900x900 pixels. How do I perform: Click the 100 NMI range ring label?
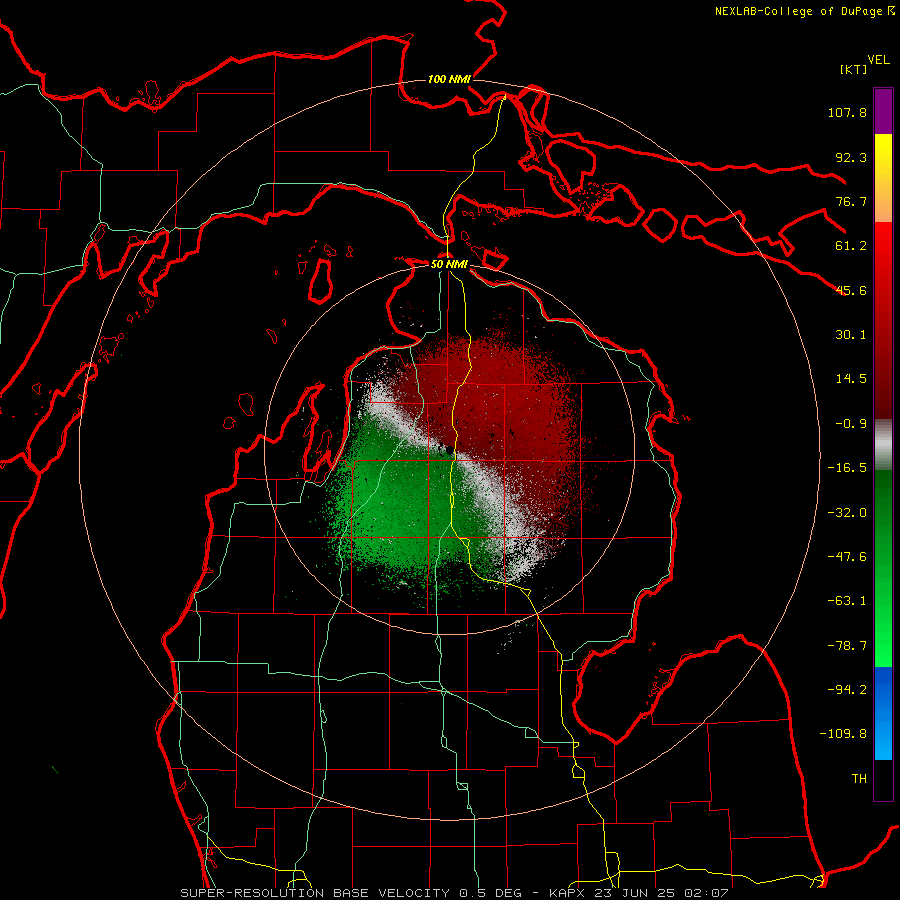tap(449, 79)
